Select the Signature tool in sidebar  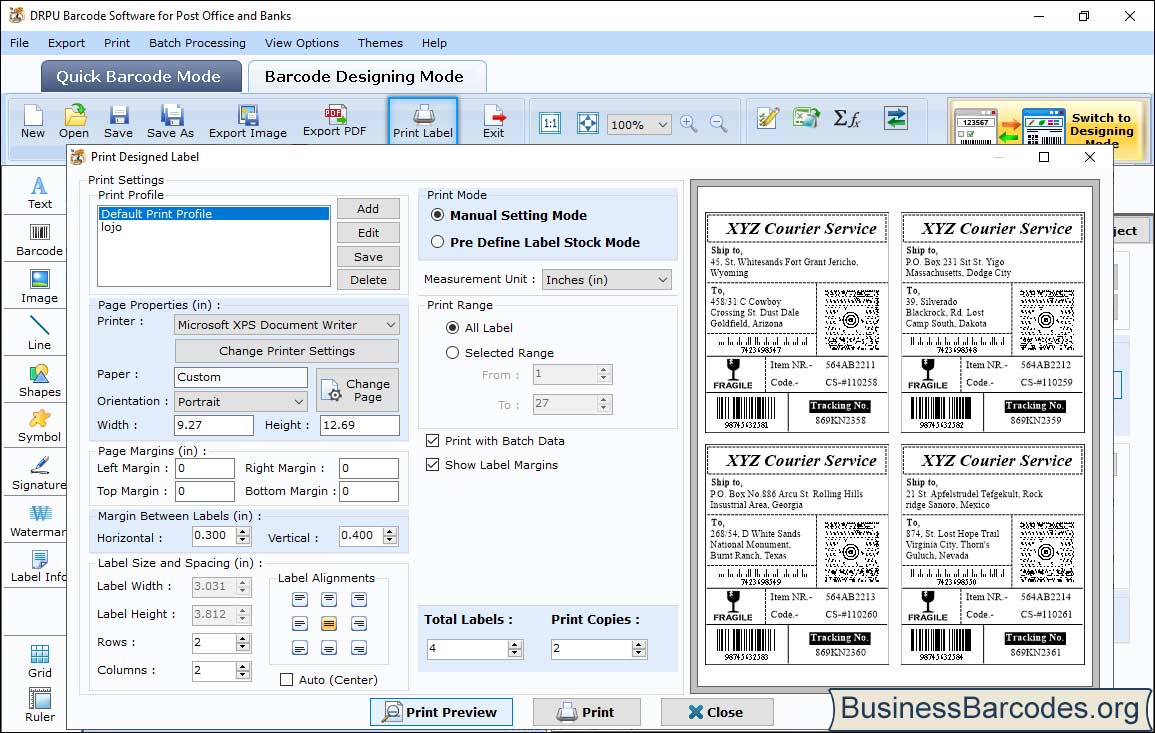(x=39, y=474)
